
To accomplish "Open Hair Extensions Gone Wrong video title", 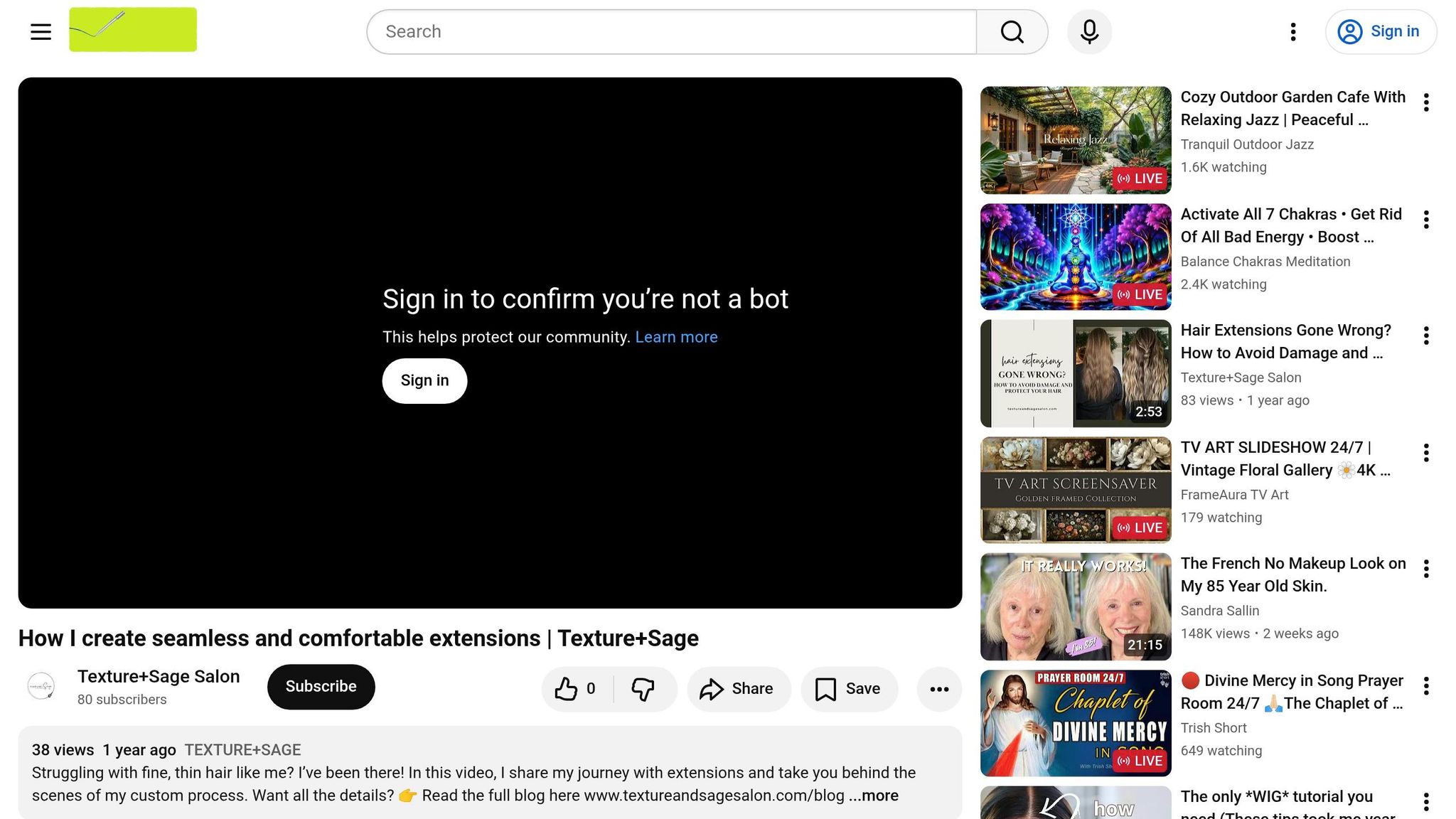I will 1286,342.
